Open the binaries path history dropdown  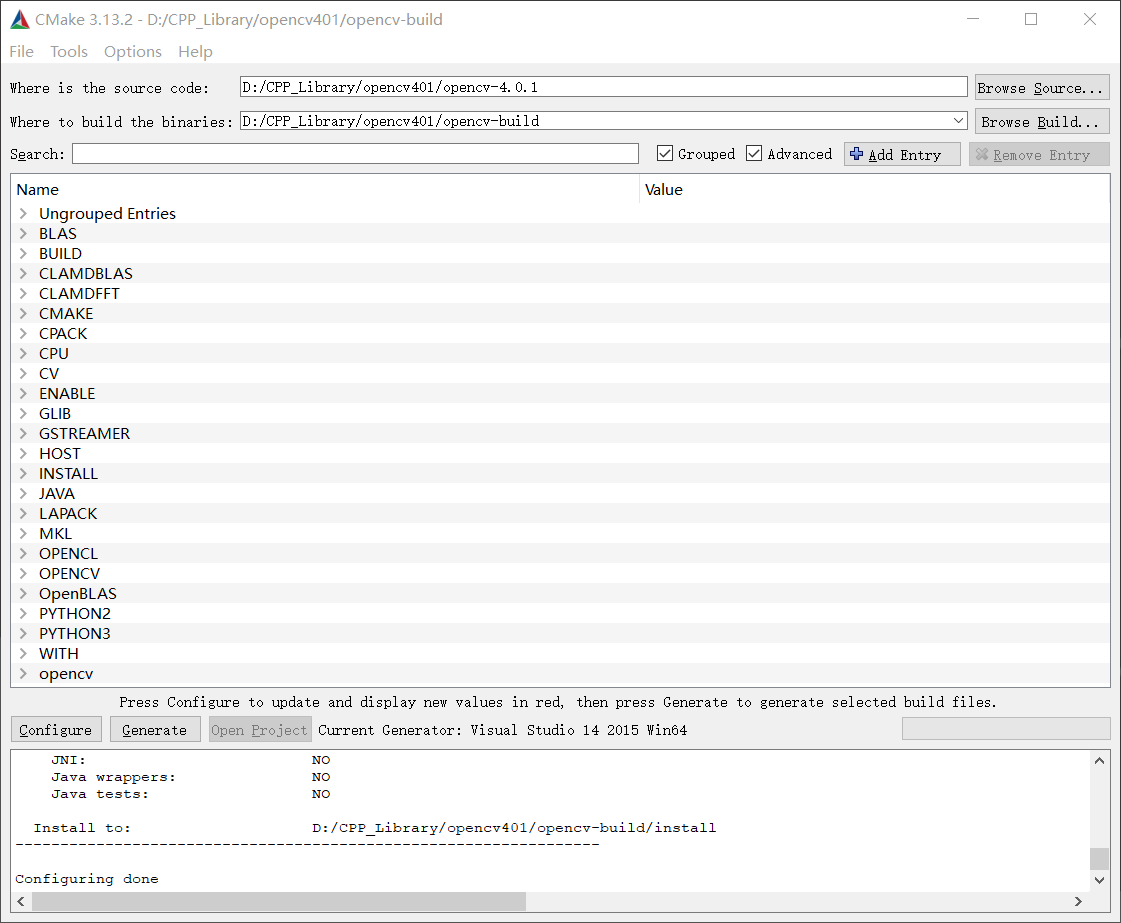point(959,120)
